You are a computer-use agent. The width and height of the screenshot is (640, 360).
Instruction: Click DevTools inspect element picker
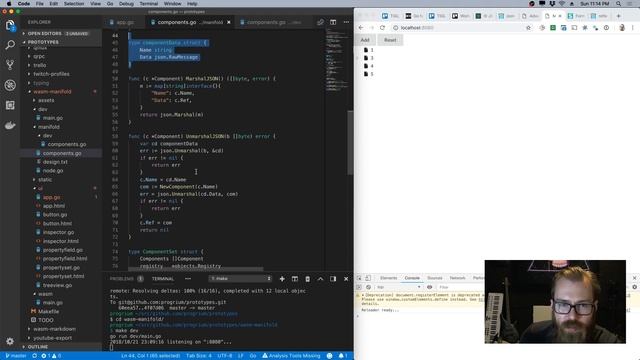[359, 278]
